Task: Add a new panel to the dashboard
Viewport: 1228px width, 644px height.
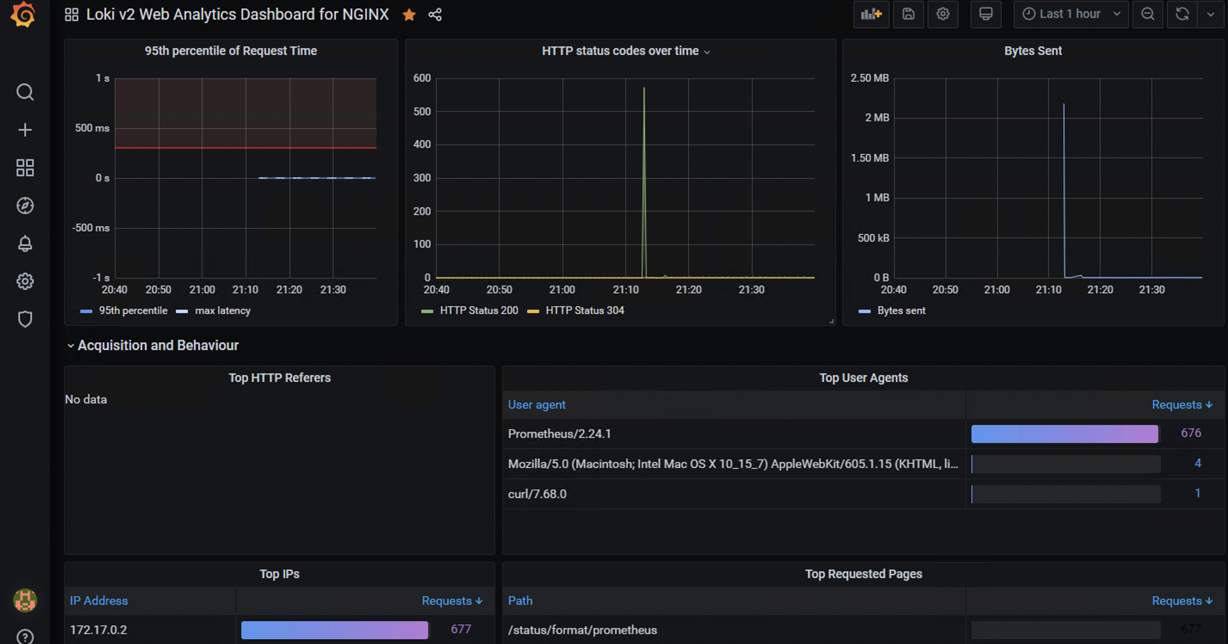Action: coord(870,14)
